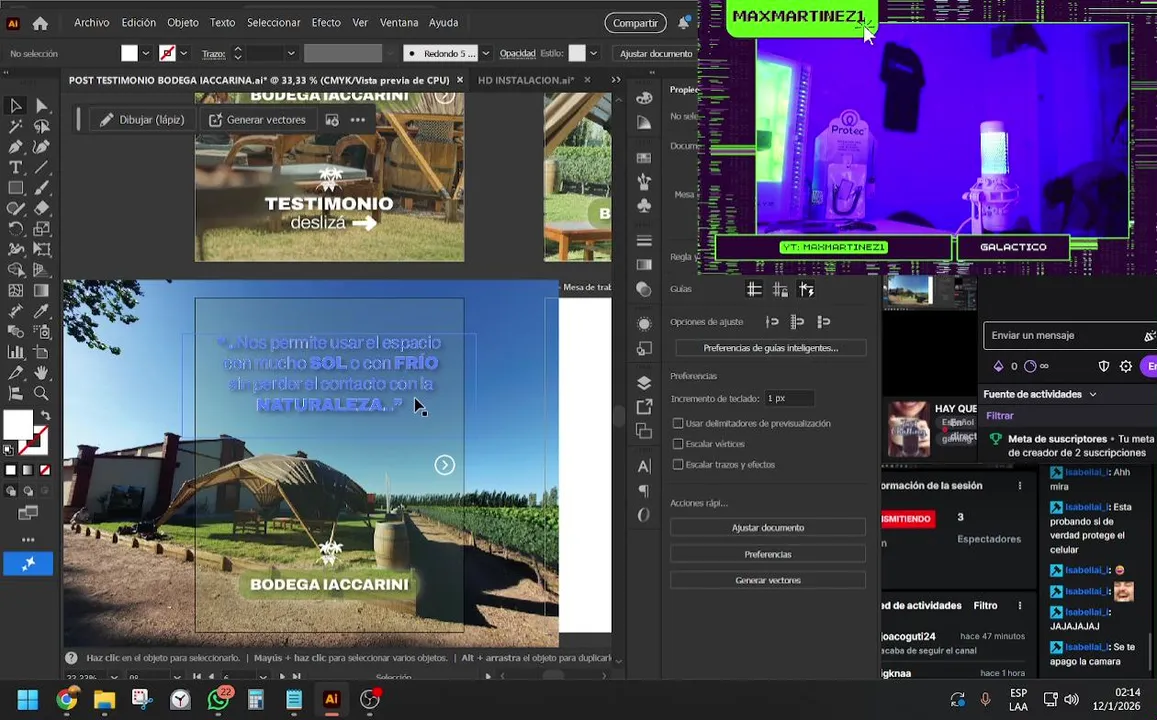This screenshot has height=720, width=1157.
Task: Choose the Zoom magnifier tool
Action: point(41,393)
